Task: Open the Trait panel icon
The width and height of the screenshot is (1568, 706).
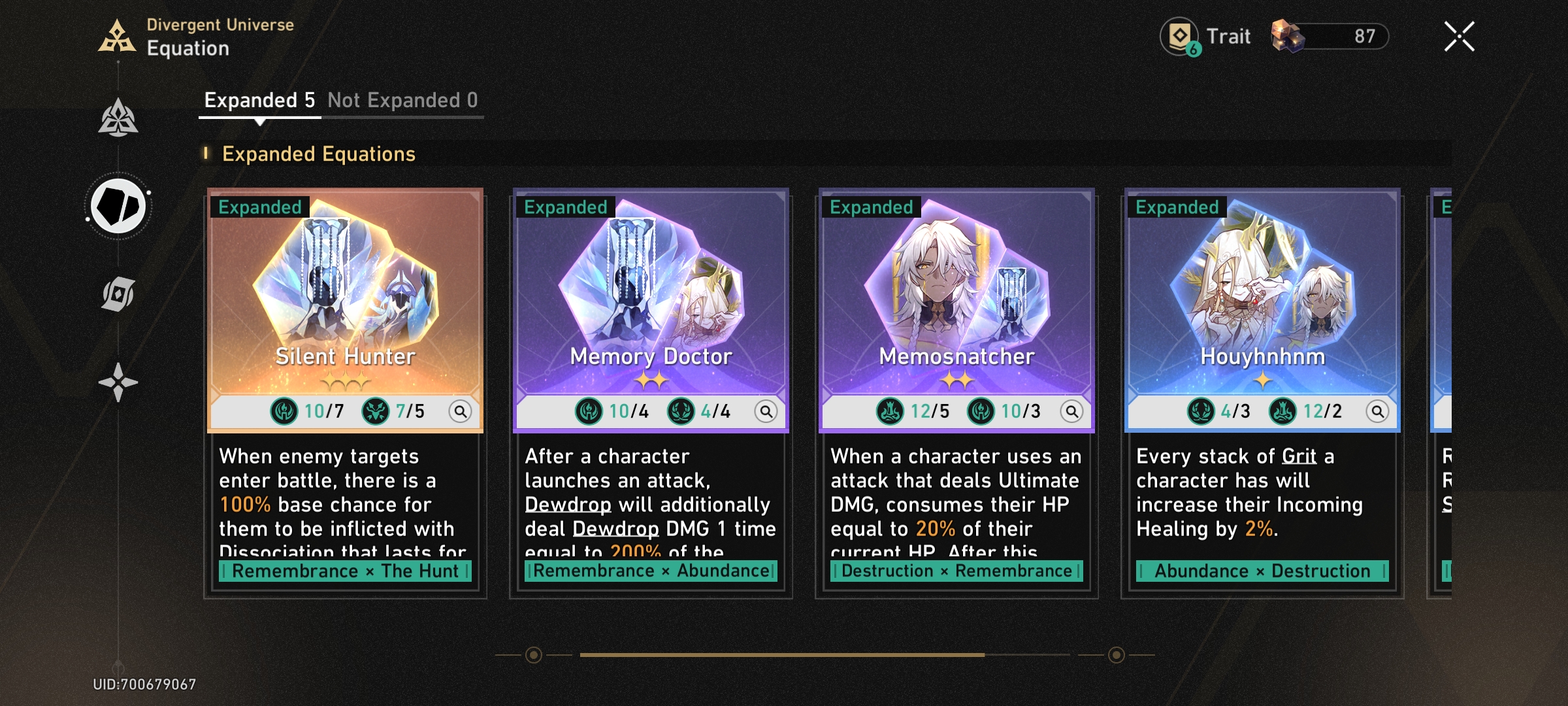Action: (x=1180, y=36)
